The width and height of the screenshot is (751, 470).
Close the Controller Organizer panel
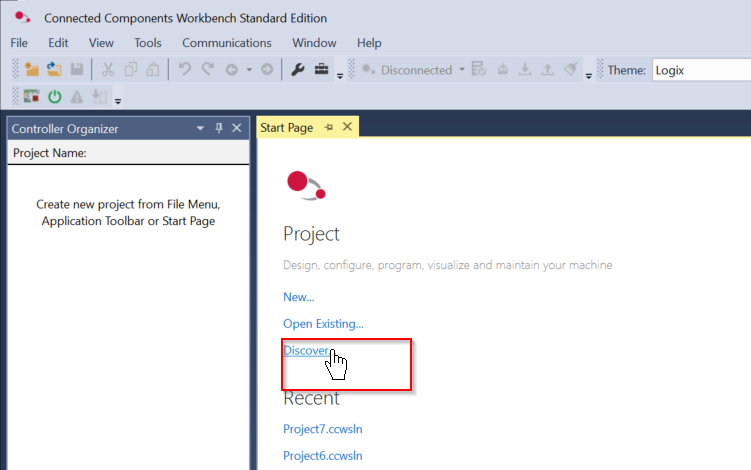coord(237,128)
